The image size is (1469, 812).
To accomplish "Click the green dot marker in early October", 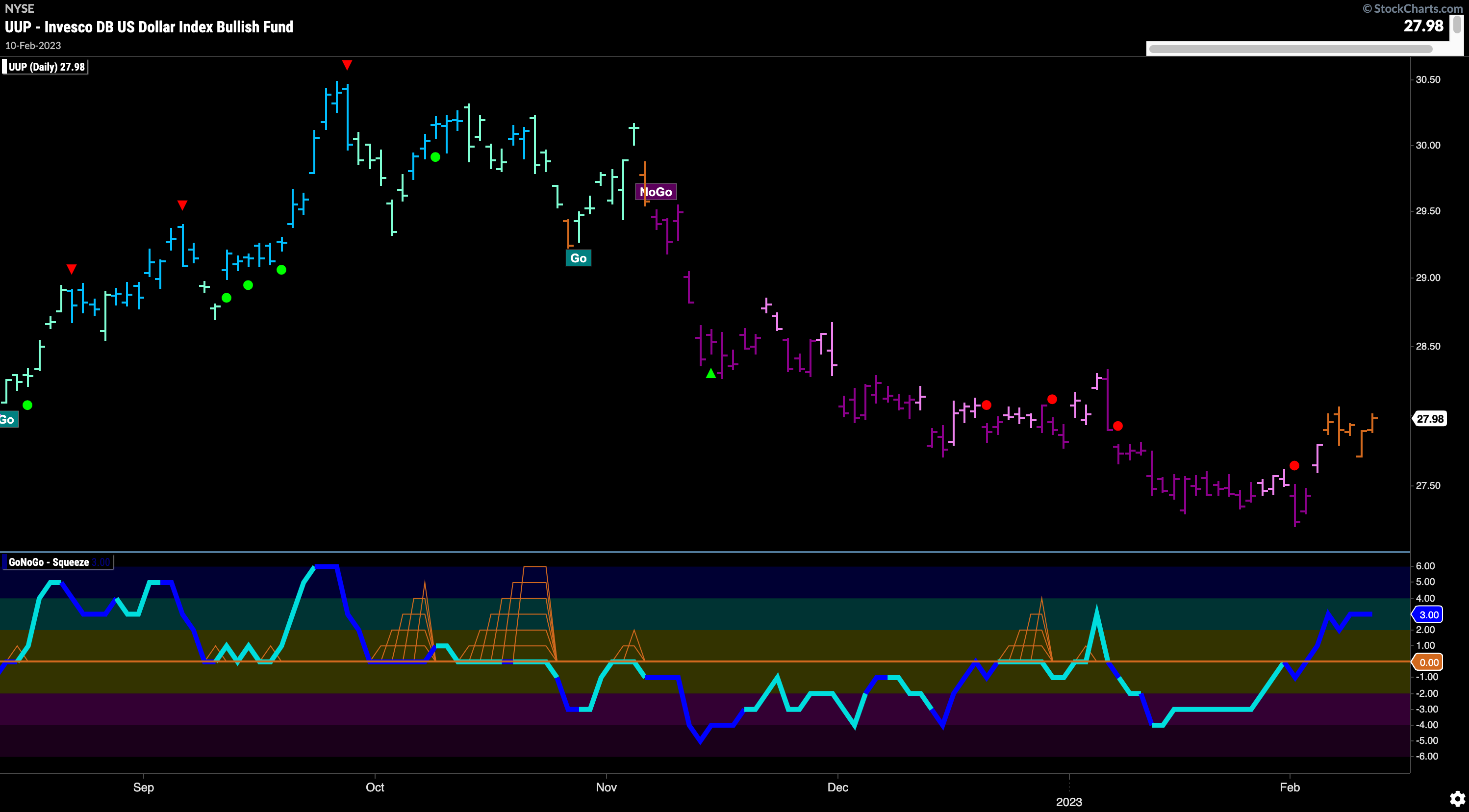I will pyautogui.click(x=435, y=157).
